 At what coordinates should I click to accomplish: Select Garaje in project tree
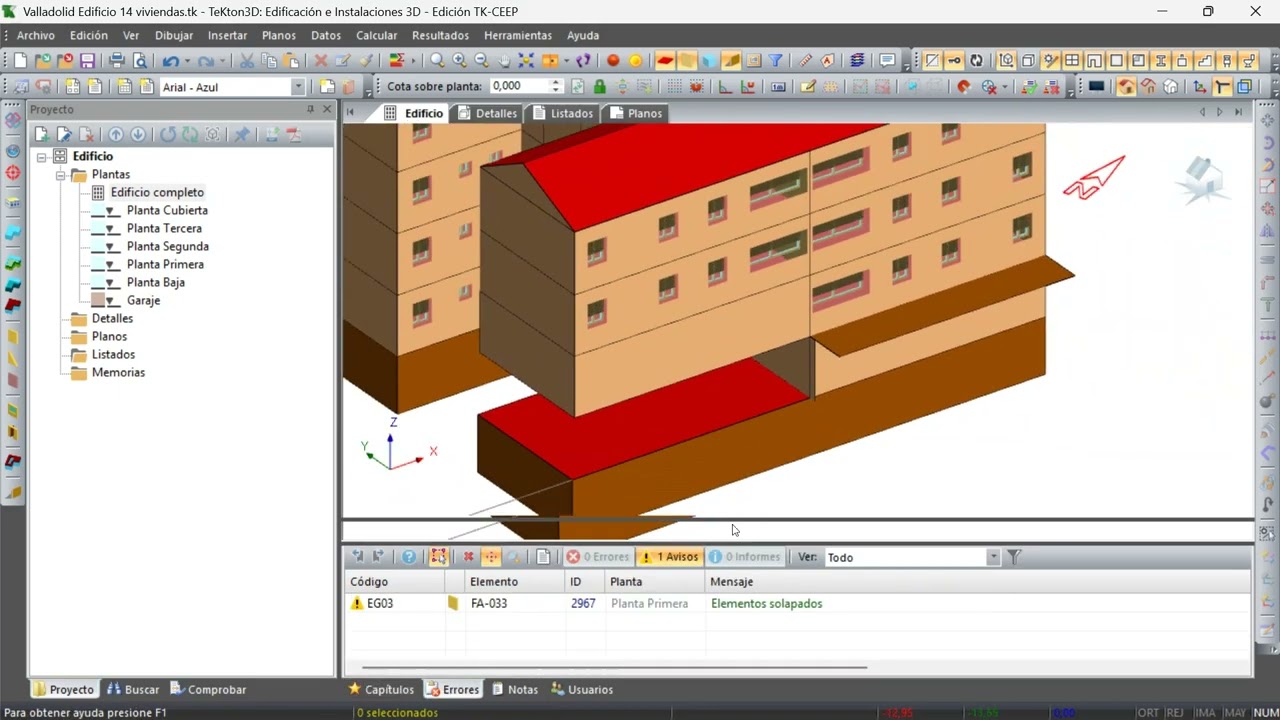point(143,300)
